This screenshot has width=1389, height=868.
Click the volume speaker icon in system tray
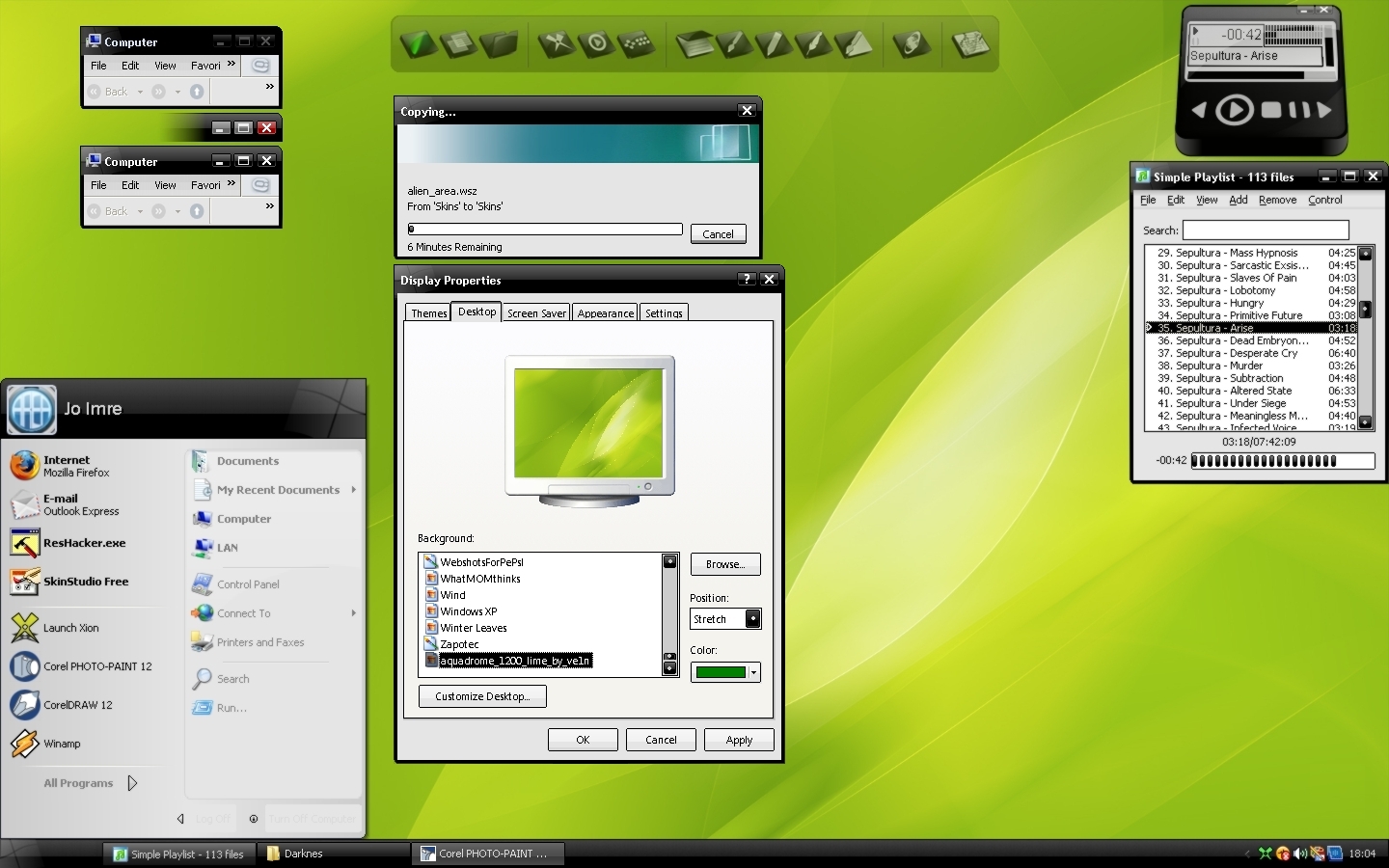click(x=1299, y=854)
